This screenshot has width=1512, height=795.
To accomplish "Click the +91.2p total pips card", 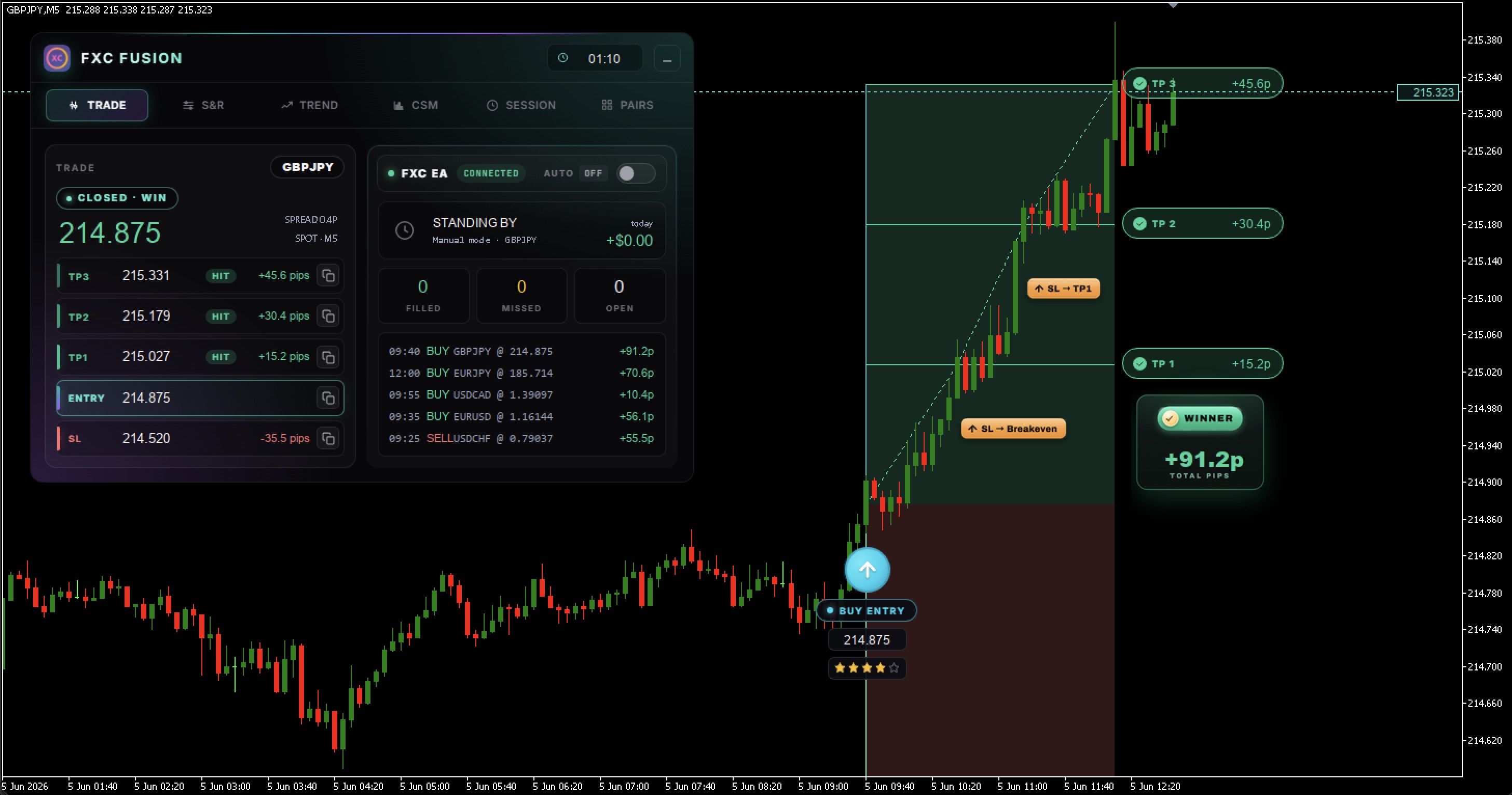I will (x=1200, y=442).
